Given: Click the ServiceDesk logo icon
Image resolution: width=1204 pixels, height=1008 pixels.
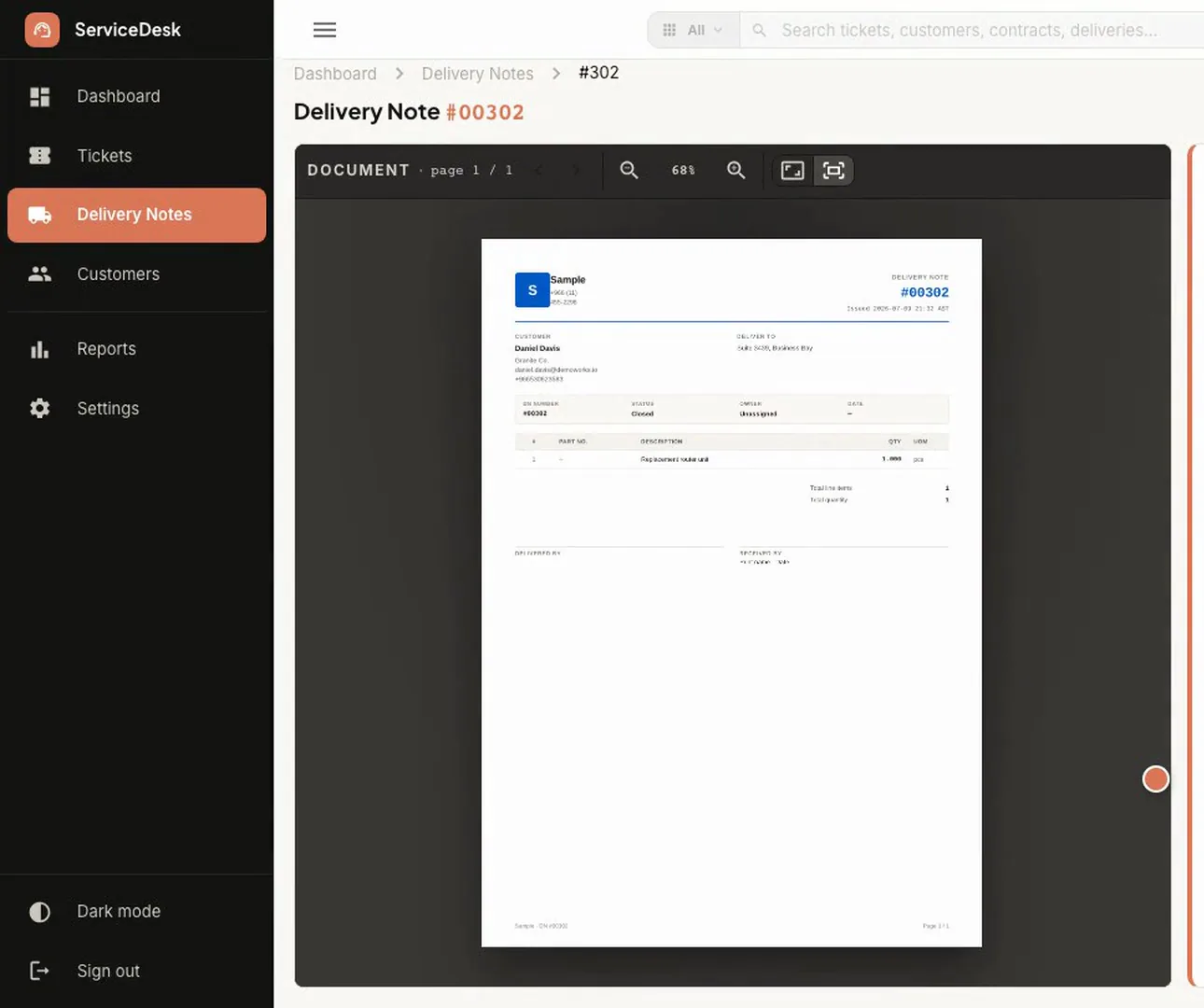Looking at the screenshot, I should 42,30.
